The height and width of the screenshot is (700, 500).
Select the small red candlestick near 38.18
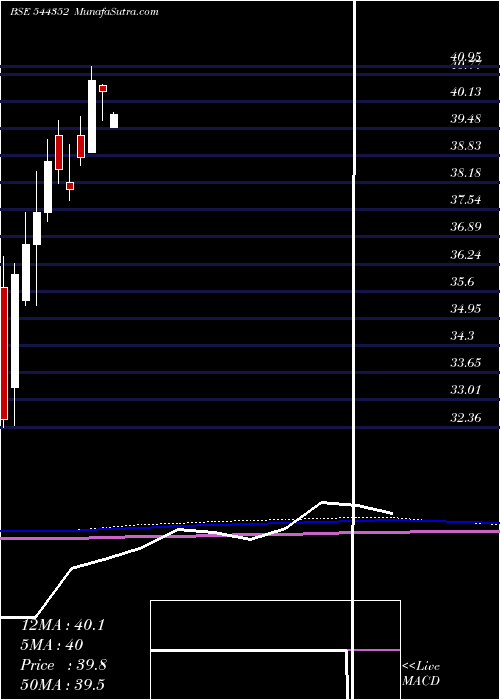tap(70, 186)
